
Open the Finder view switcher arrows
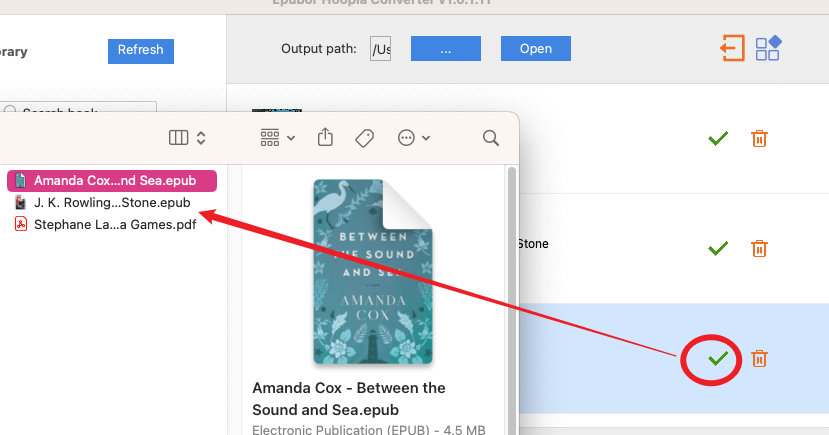(201, 138)
